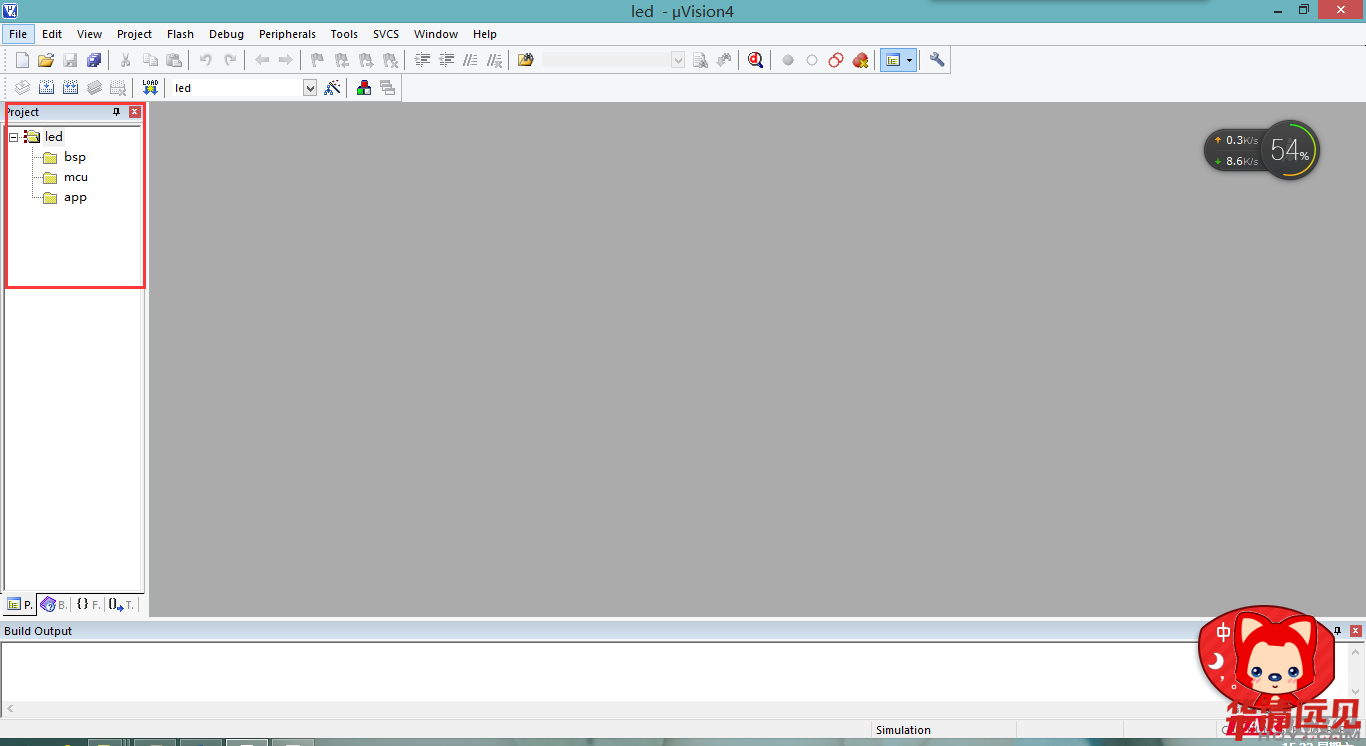Open Target Options magic wand icon
Image resolution: width=1366 pixels, height=746 pixels.
(333, 88)
